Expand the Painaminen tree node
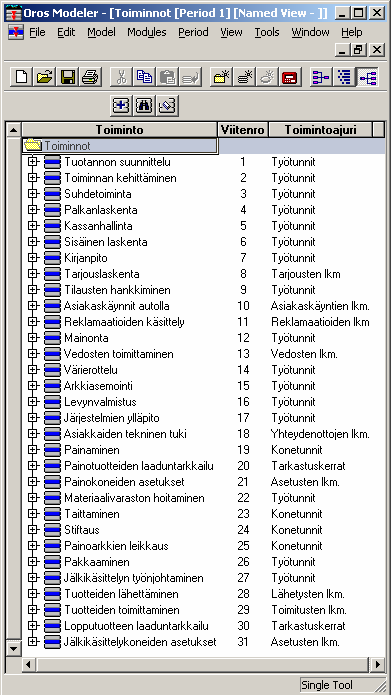Screen dimensions: 392x695 [32, 450]
